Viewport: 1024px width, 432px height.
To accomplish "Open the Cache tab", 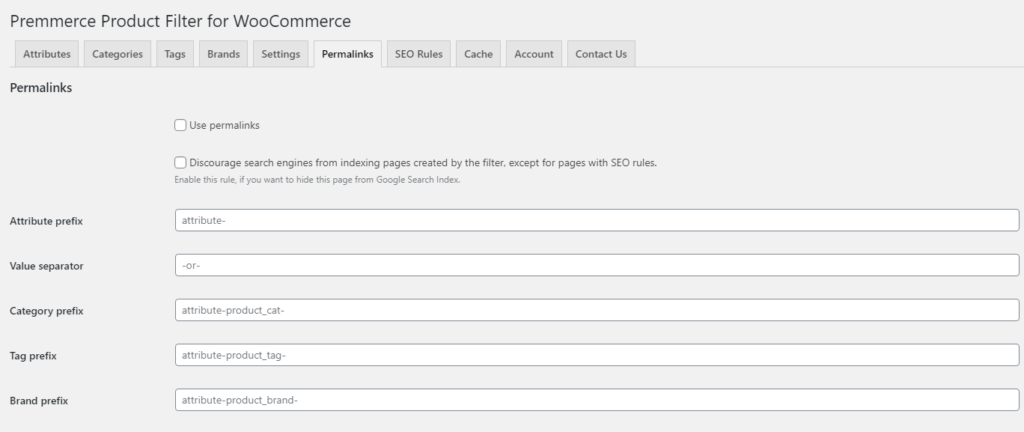I will coord(478,54).
